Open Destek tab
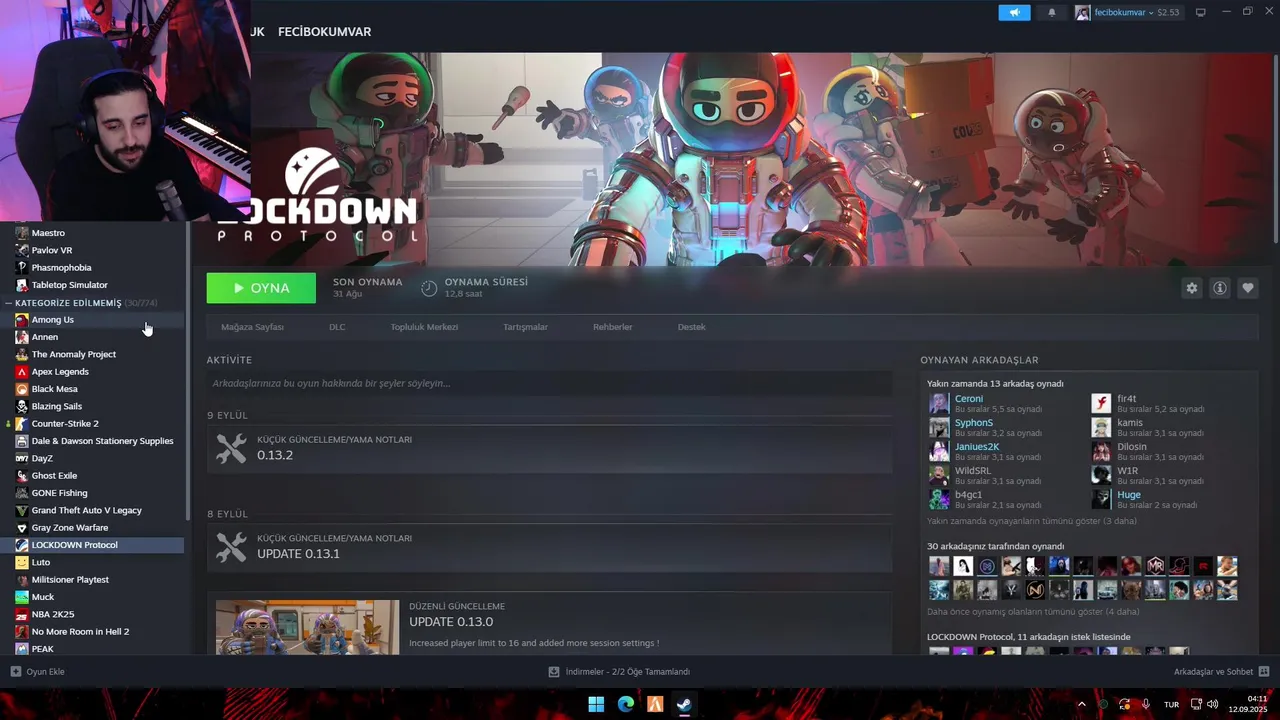This screenshot has width=1280, height=720. (692, 327)
